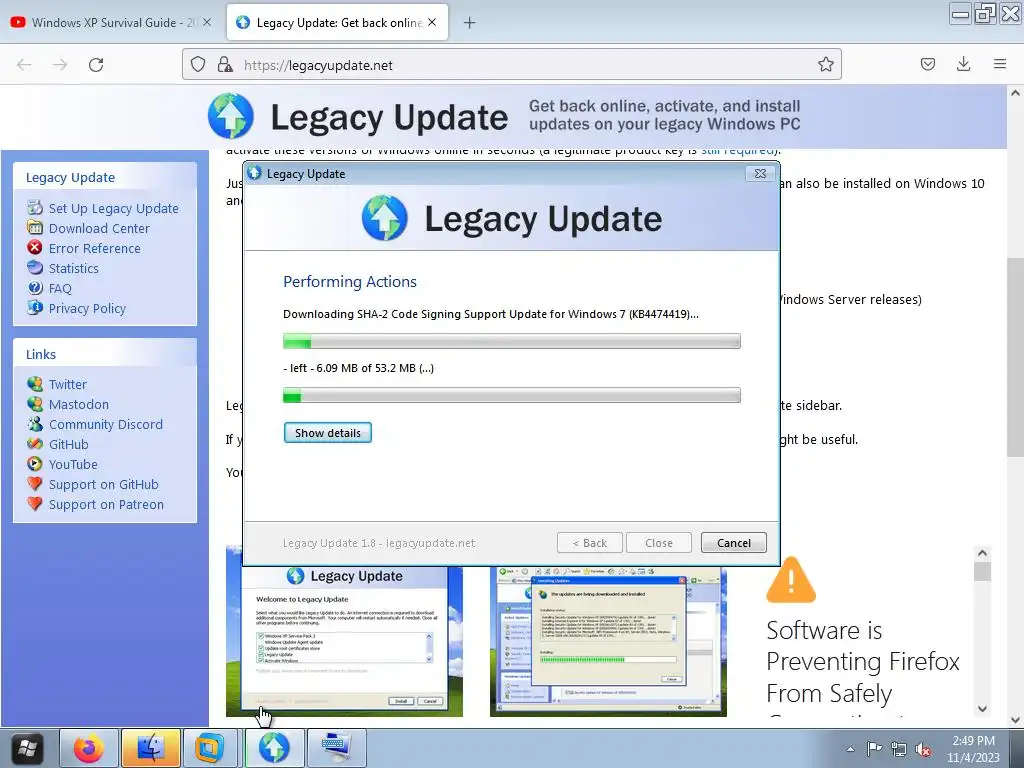1024x768 pixels.
Task: Open the GitHub link
Action: click(x=69, y=445)
